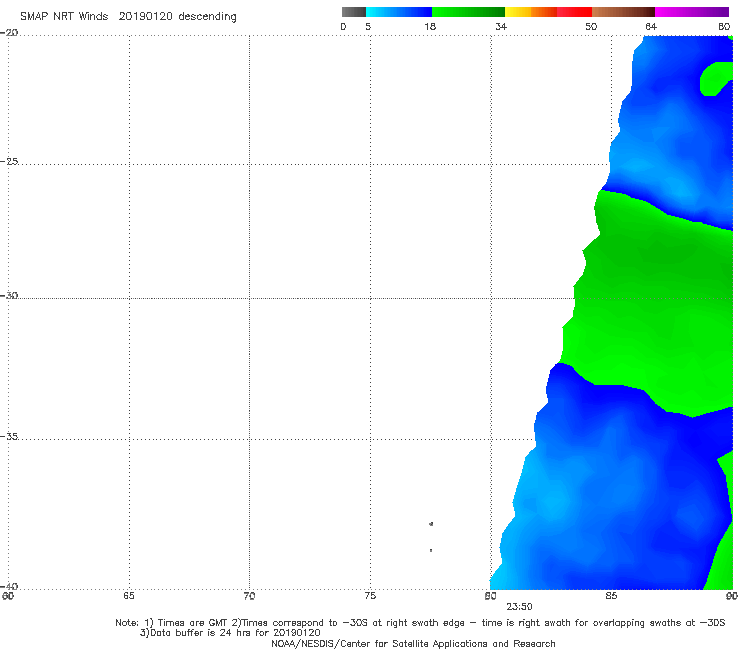The width and height of the screenshot is (740, 650).
Task: Click latitude axis label '-35'
Action: [x=9, y=436]
